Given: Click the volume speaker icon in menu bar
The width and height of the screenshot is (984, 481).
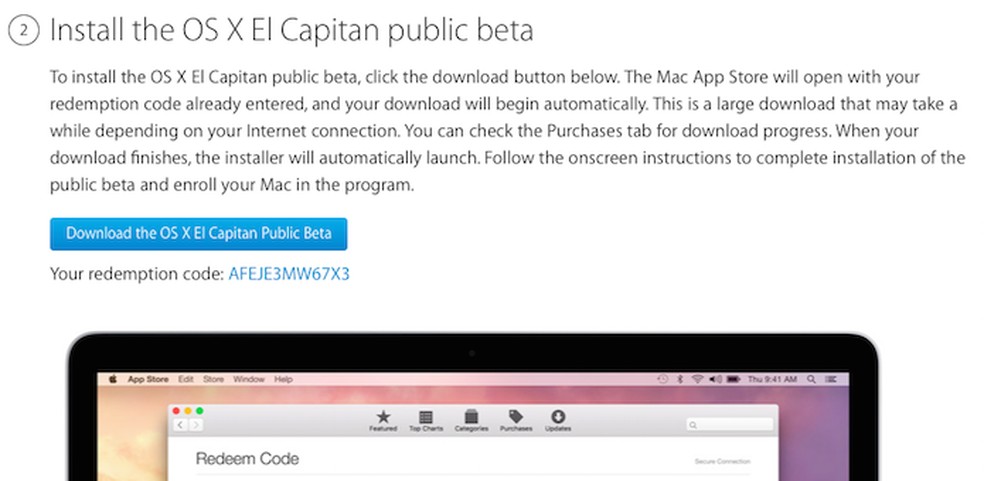Looking at the screenshot, I should (x=715, y=379).
